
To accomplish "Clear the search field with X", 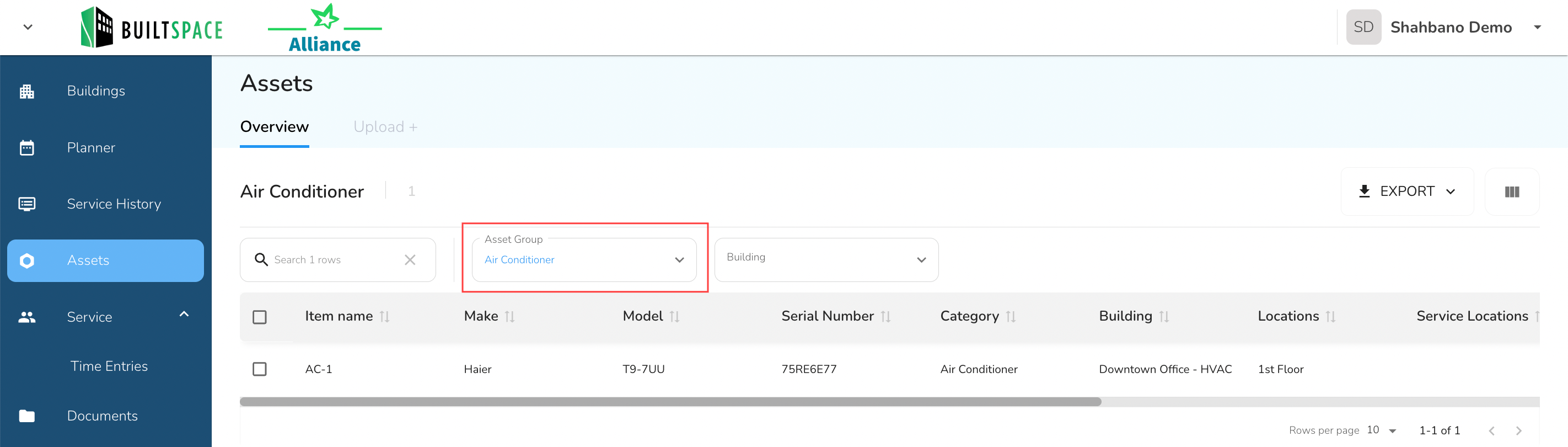I will (x=410, y=260).
